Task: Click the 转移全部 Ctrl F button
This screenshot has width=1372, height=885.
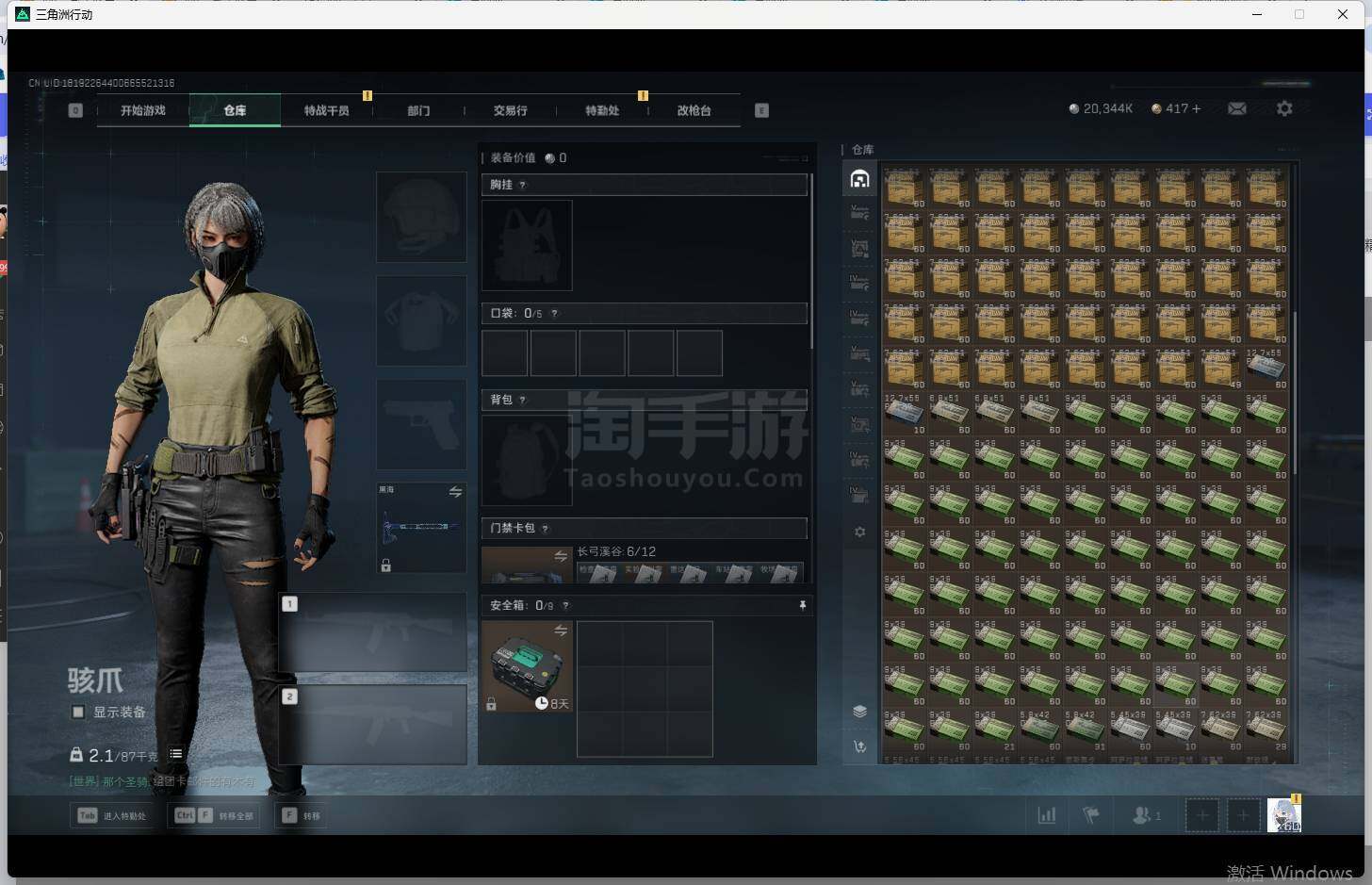Action: pyautogui.click(x=214, y=815)
